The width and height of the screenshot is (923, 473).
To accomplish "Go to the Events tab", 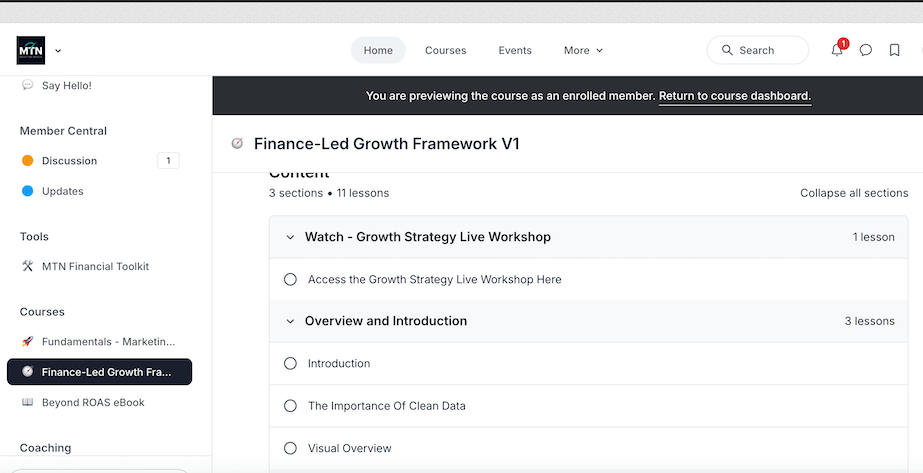I will (x=515, y=50).
